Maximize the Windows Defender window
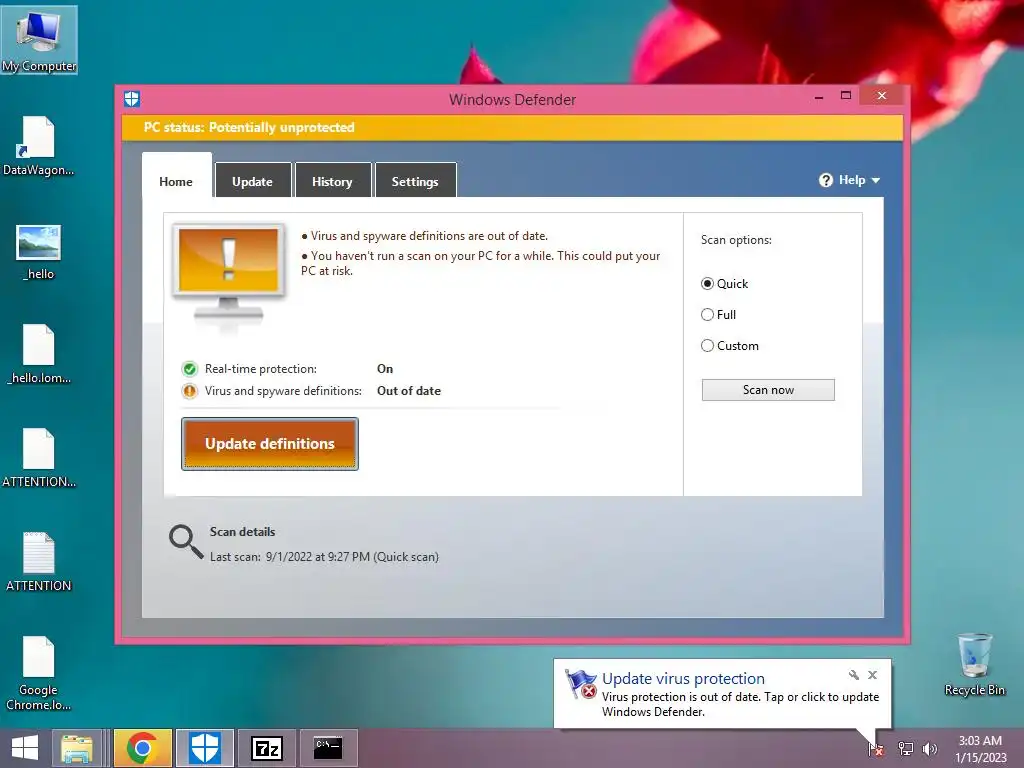Viewport: 1024px width, 768px height. click(846, 96)
